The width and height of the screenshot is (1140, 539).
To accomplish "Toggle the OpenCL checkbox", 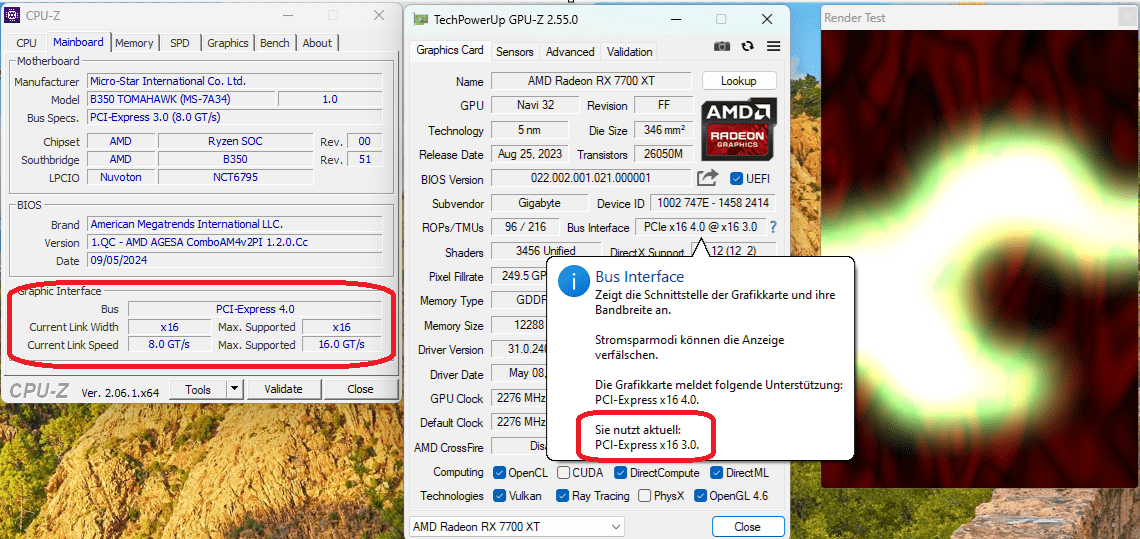I will (499, 473).
